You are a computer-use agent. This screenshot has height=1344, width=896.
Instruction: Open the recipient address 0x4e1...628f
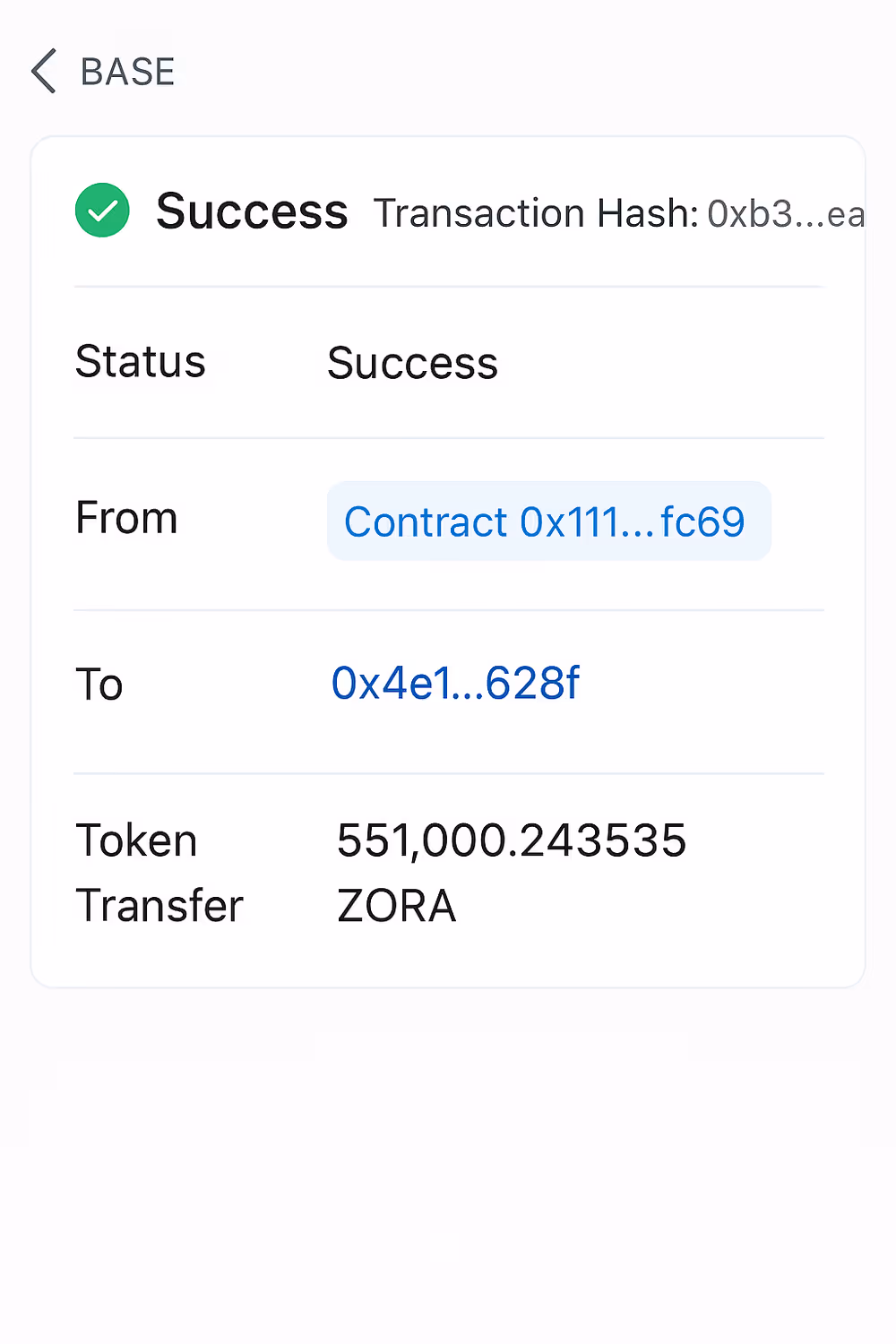point(455,684)
